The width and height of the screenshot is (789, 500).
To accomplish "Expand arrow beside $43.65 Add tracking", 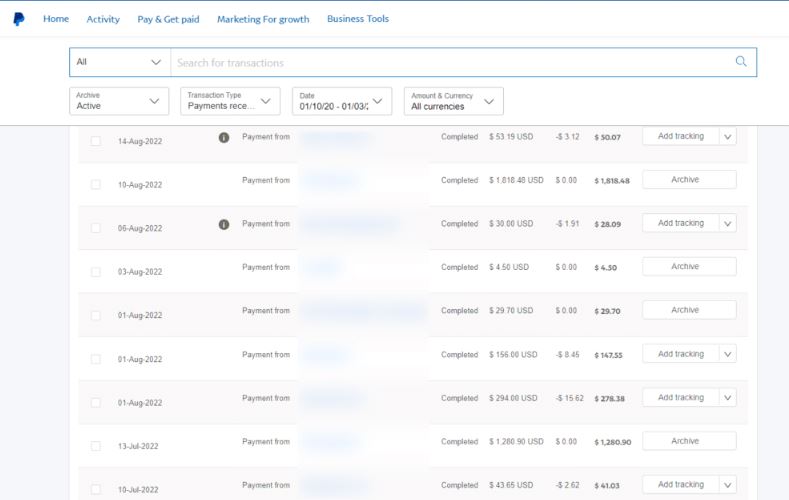I will 728,484.
